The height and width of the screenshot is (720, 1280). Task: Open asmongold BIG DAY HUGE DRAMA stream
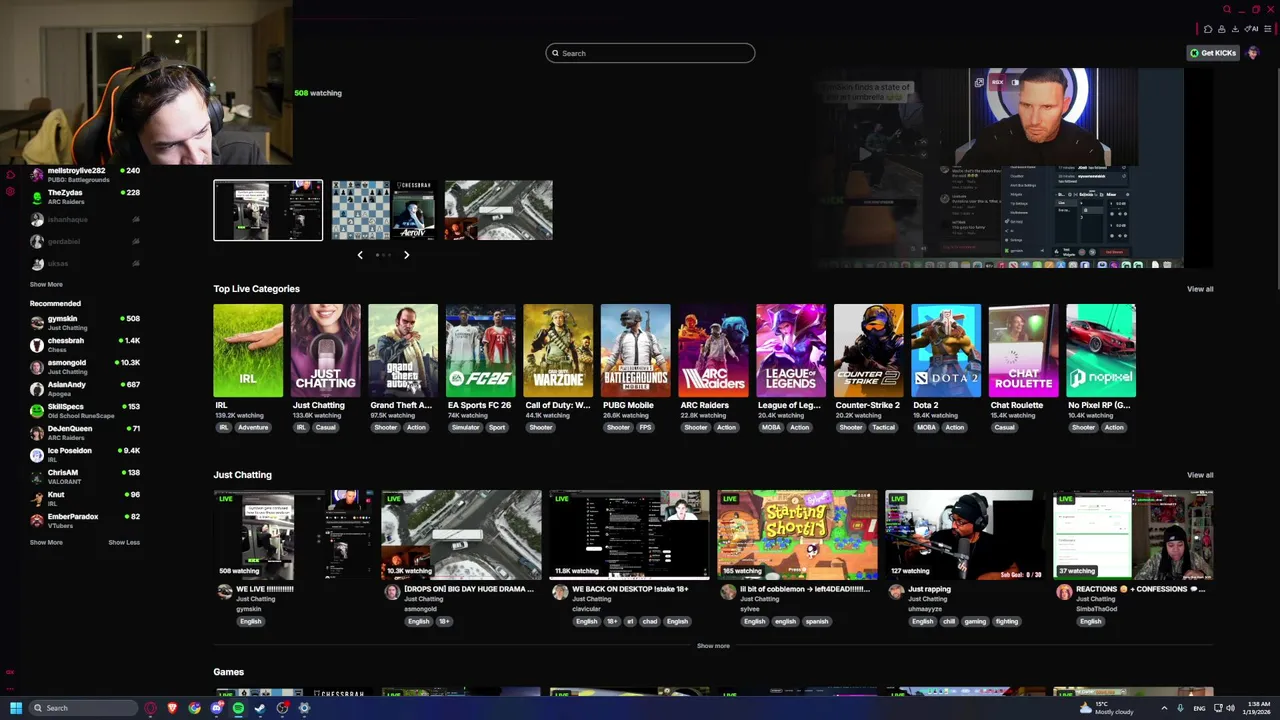point(462,535)
